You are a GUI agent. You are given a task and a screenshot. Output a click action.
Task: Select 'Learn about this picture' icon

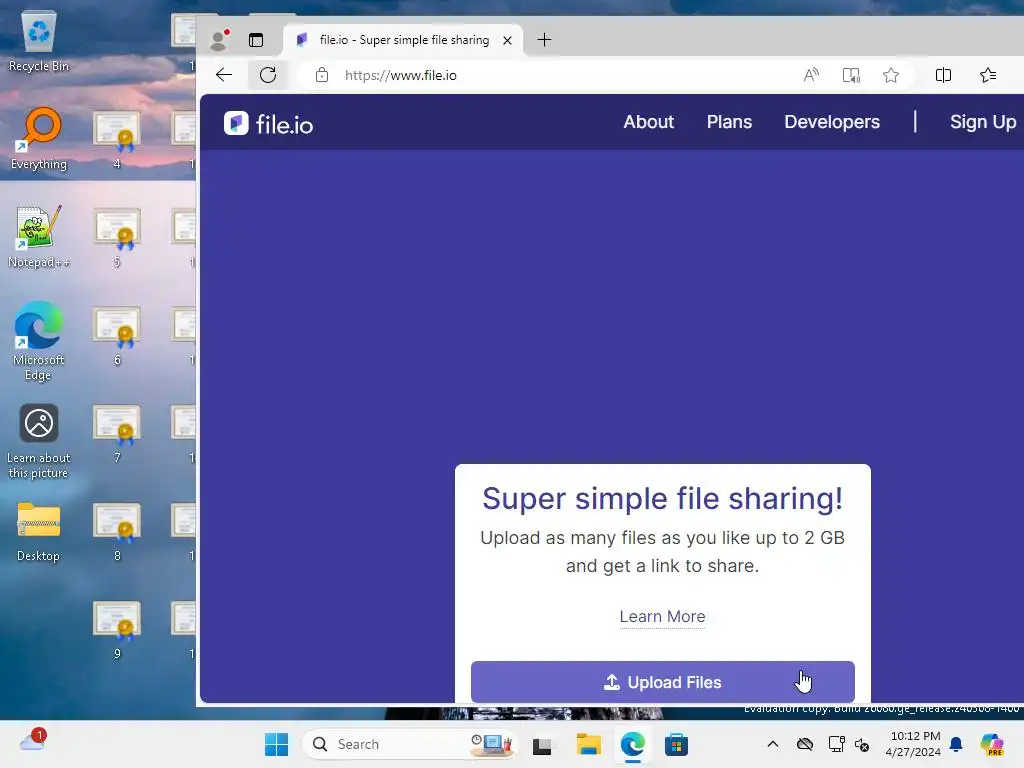pos(39,440)
